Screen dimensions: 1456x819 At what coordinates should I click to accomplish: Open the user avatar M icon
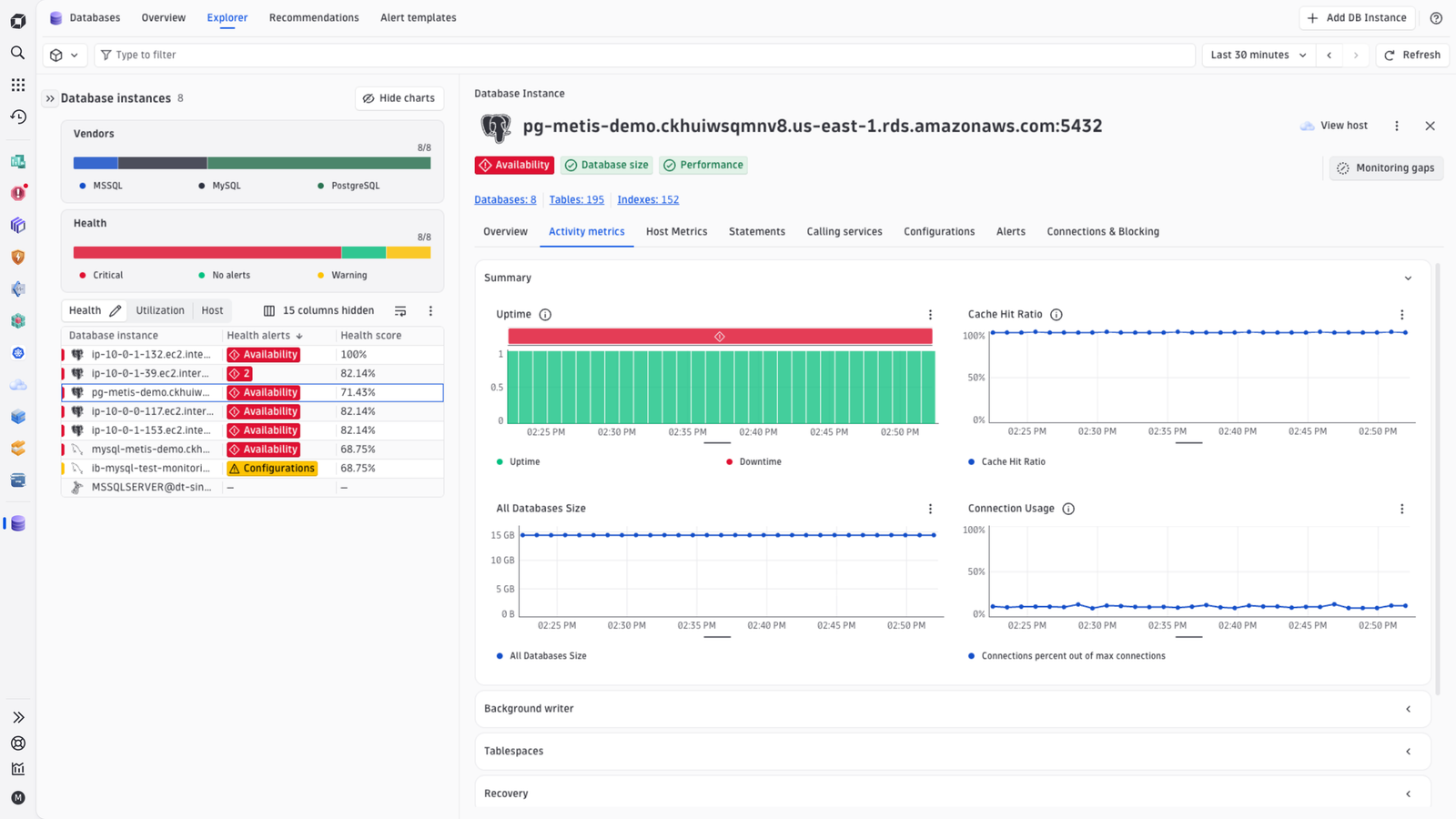coord(17,798)
